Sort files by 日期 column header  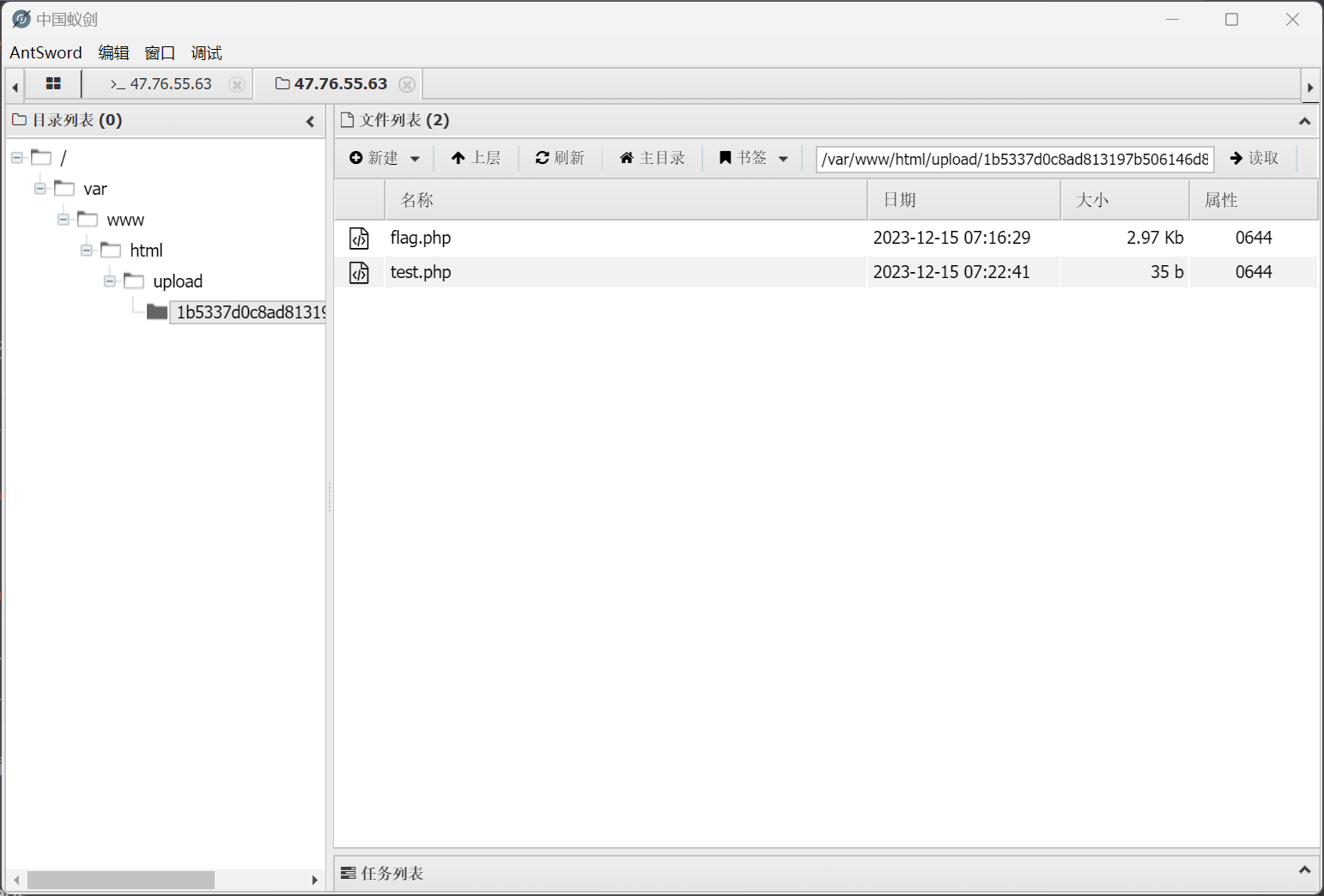(964, 200)
